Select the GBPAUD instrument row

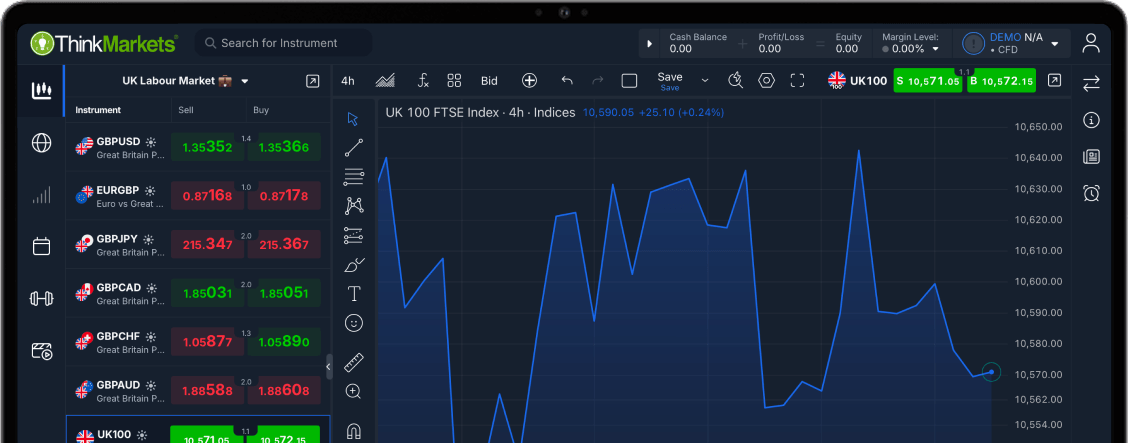(x=198, y=391)
